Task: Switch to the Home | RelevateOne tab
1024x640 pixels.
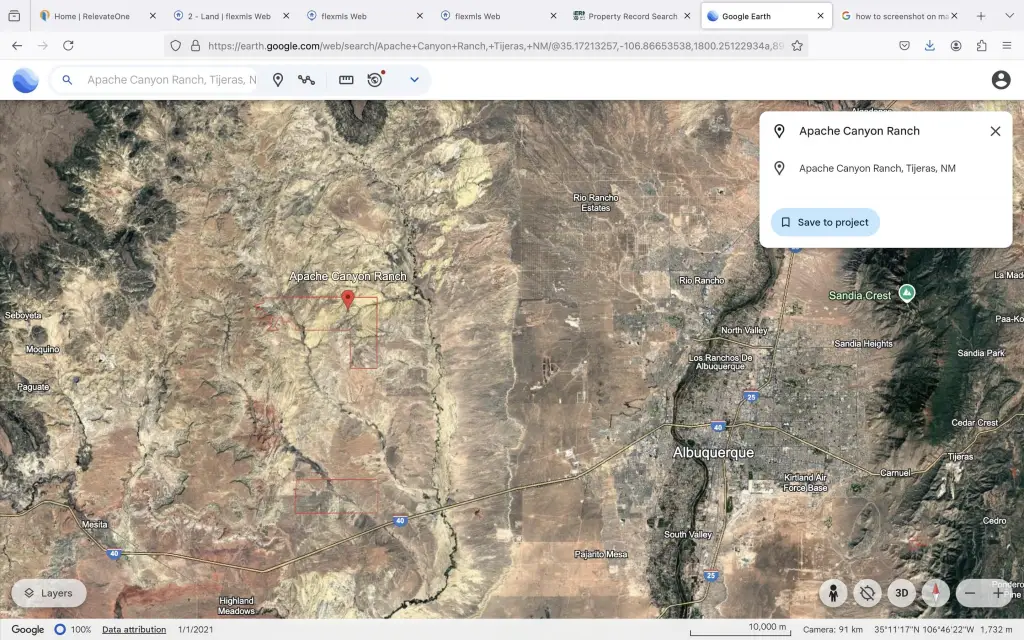Action: pos(92,16)
